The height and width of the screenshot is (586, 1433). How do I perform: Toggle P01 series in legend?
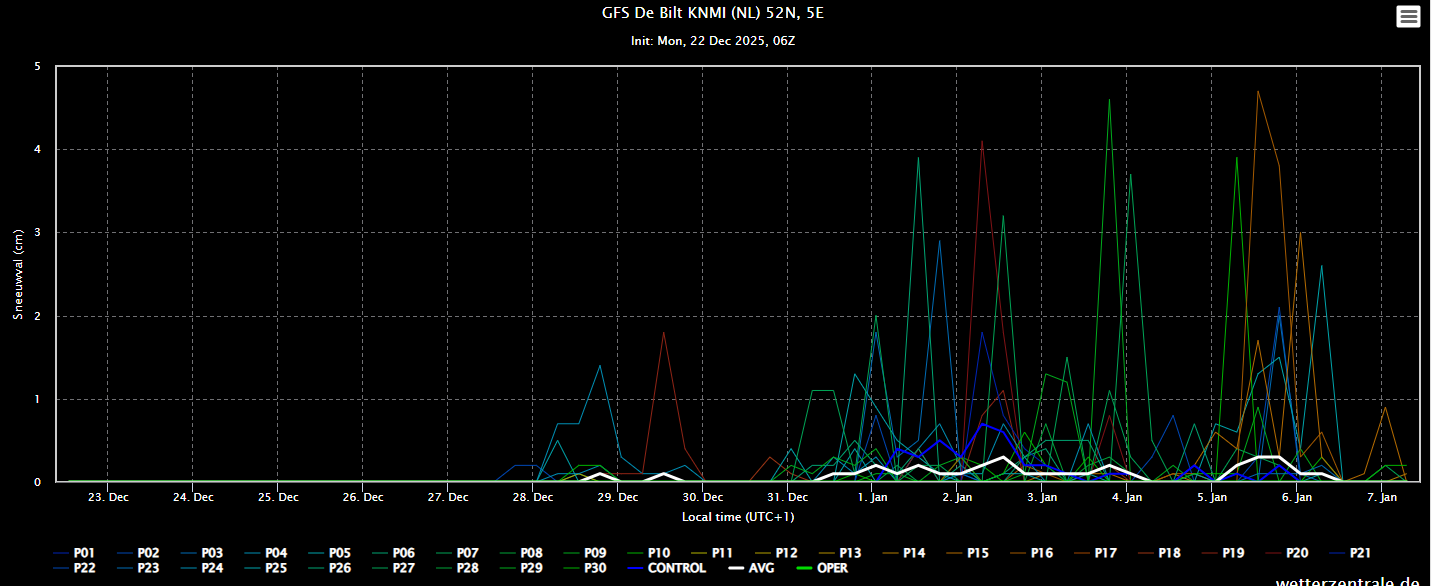(x=75, y=553)
